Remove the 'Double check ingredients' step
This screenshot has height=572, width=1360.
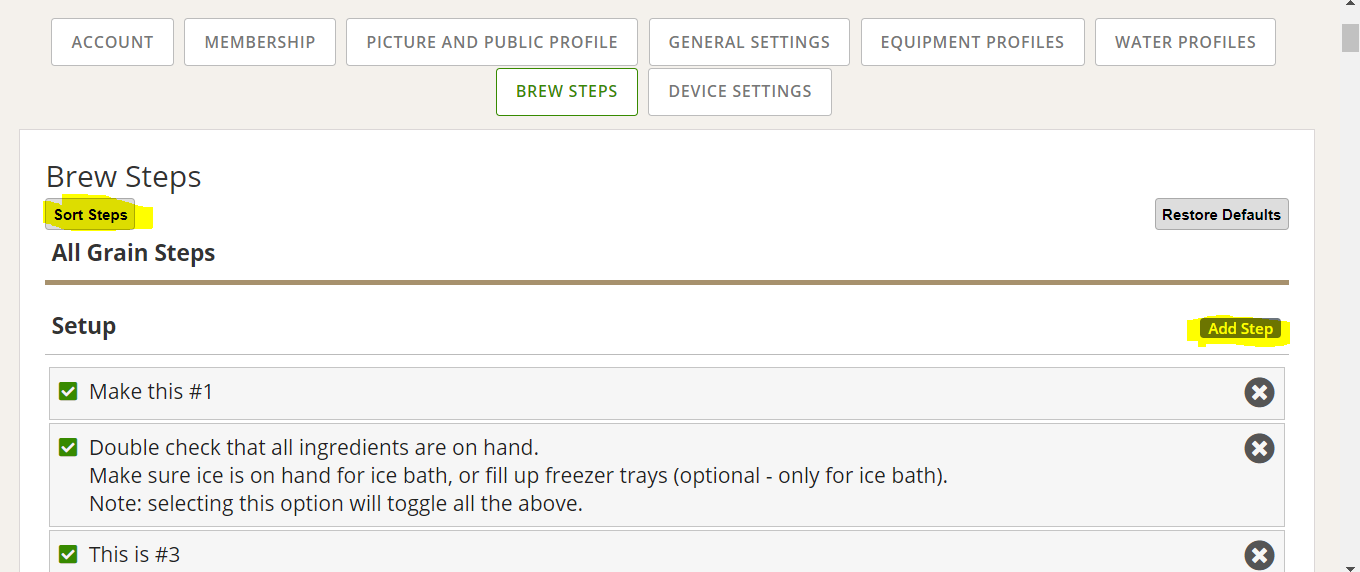[1259, 448]
